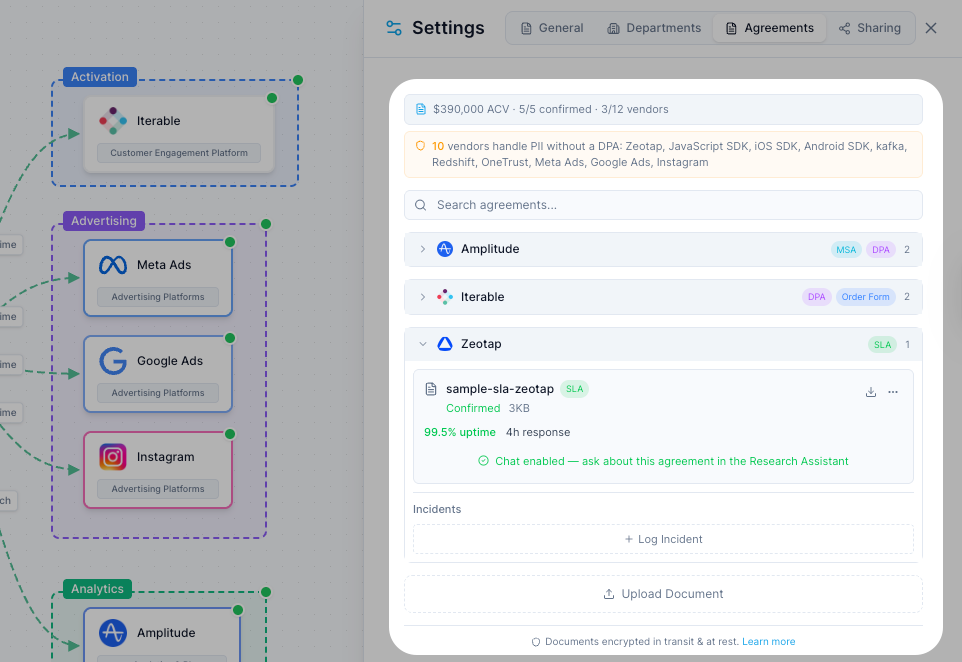Click the Zeotap logo in agreements list
The width and height of the screenshot is (962, 662).
pos(445,344)
